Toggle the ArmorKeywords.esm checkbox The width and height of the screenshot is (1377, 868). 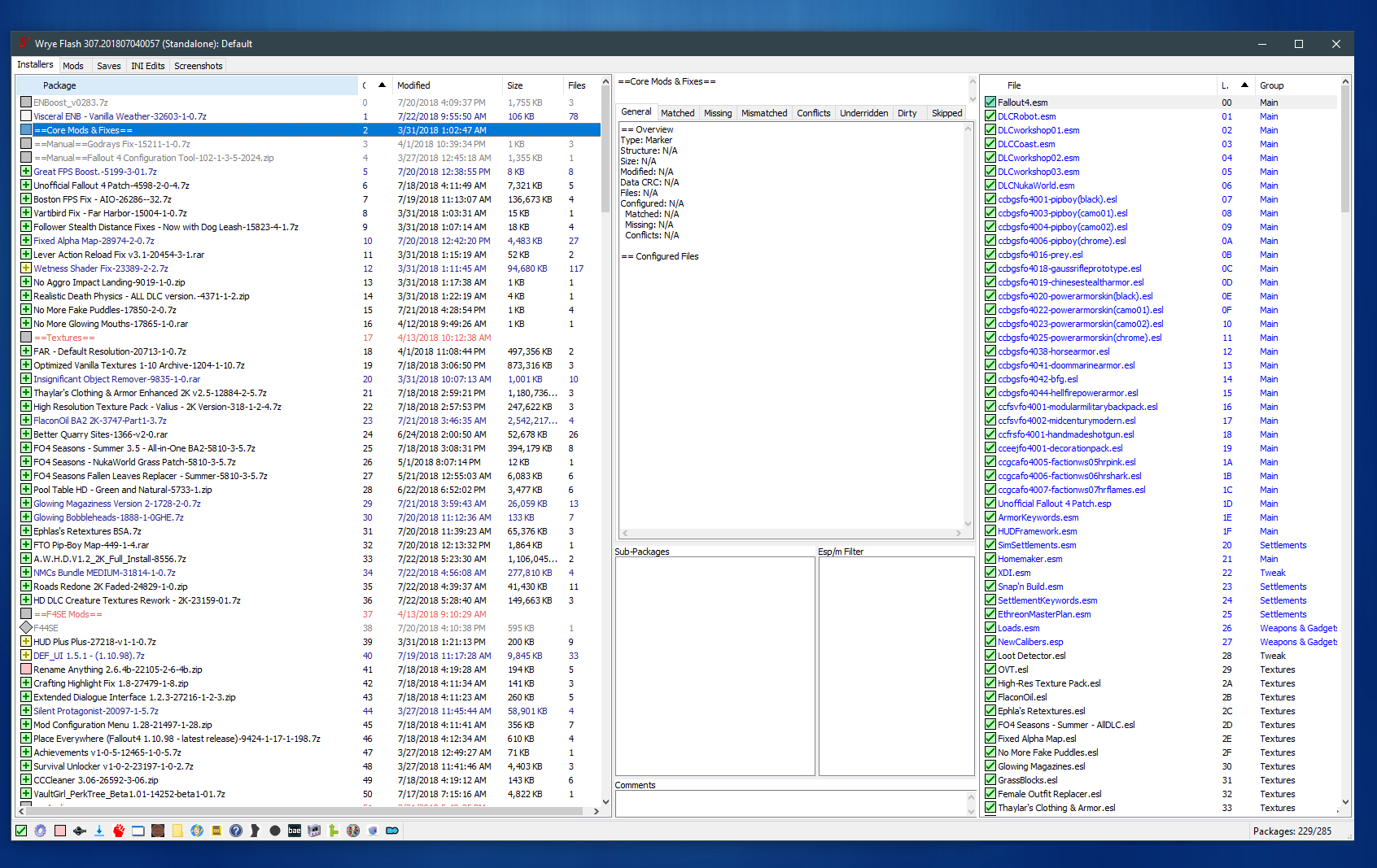990,517
